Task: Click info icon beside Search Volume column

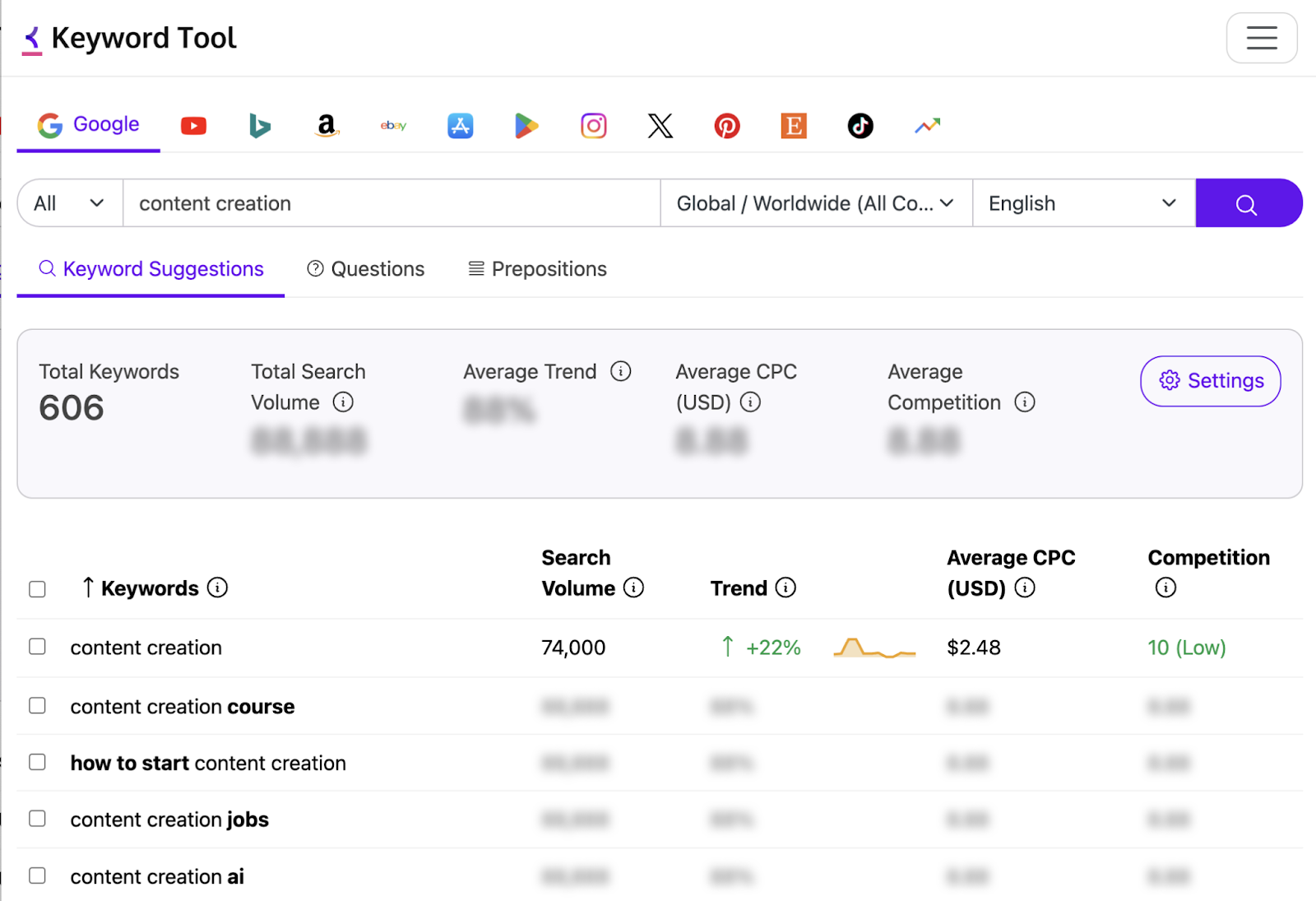Action: point(633,588)
